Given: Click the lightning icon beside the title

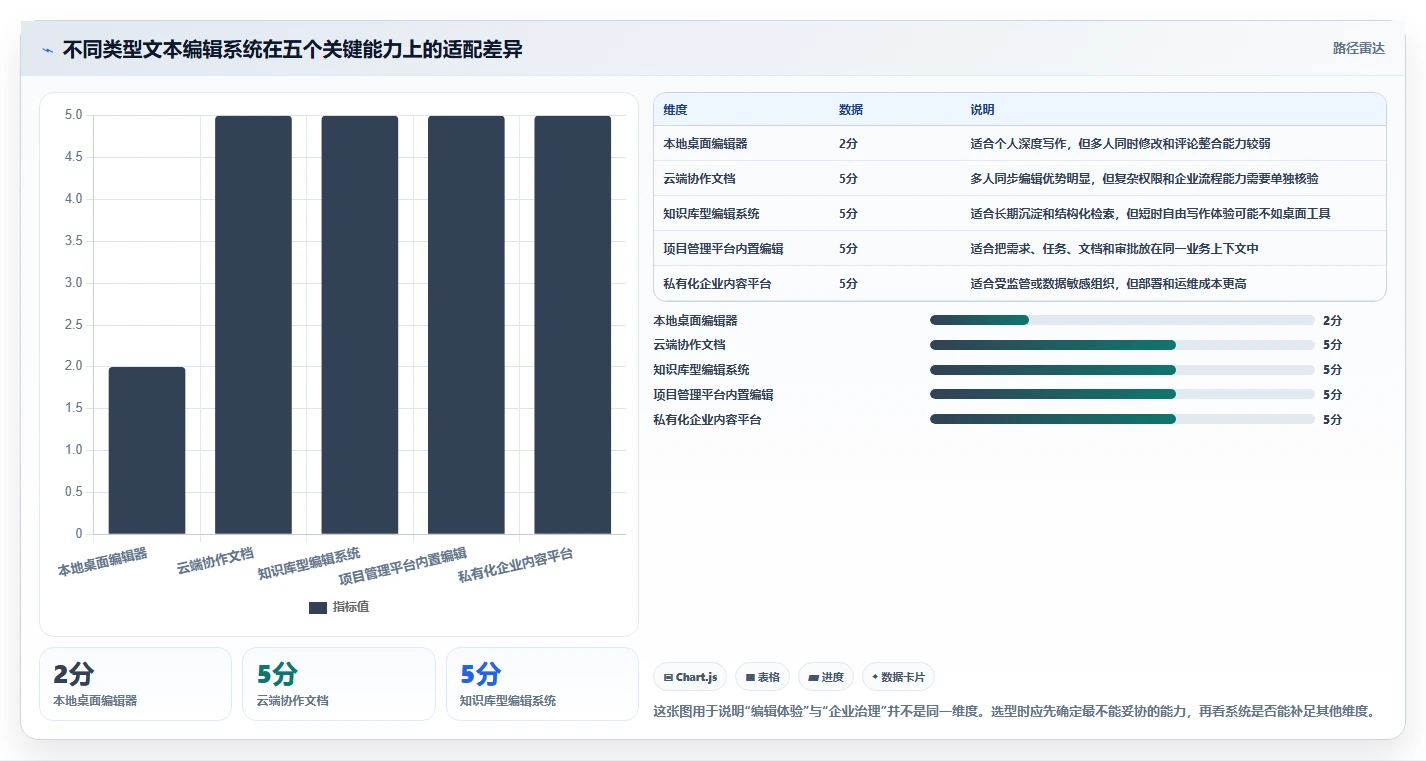Looking at the screenshot, I should pos(48,50).
